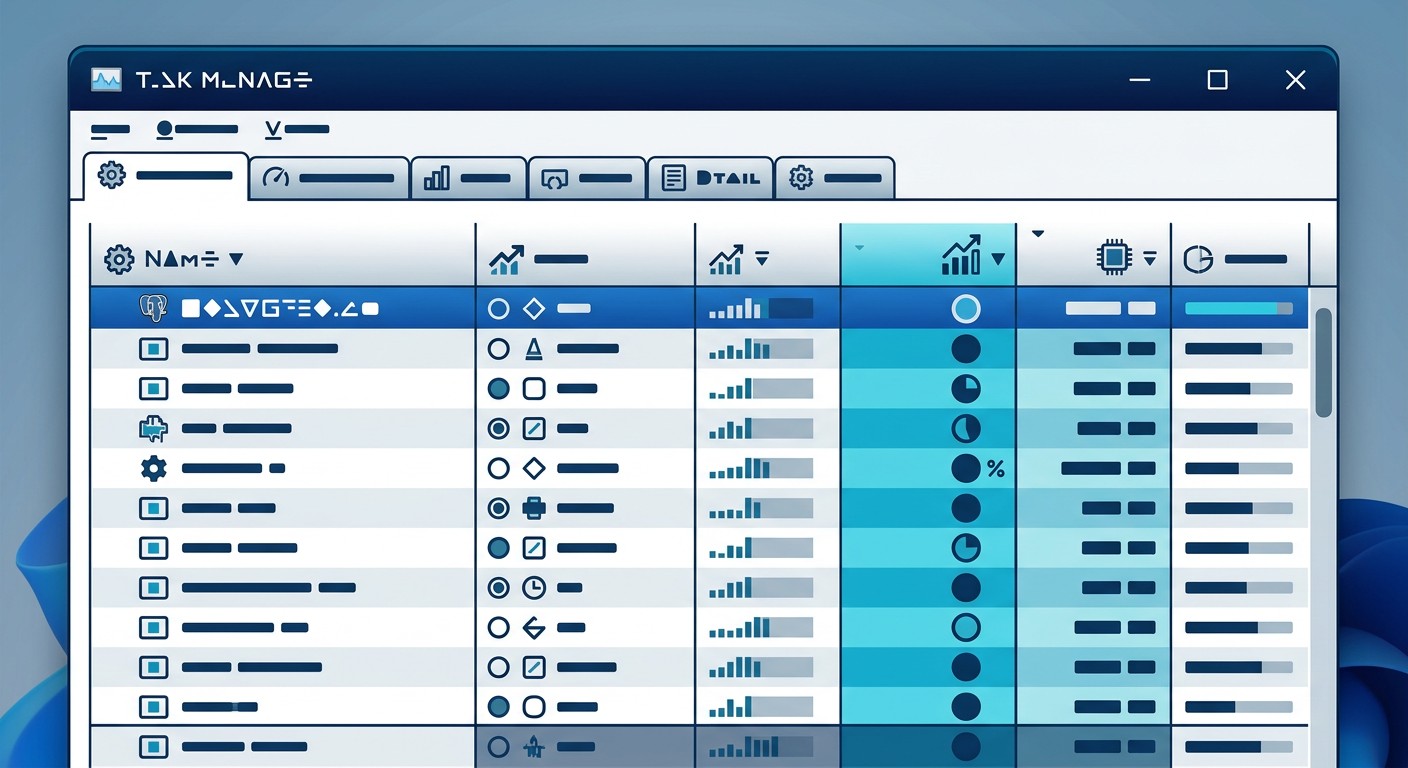Click the ring indicator in the left-arrow row
Screen dimensions: 1408x768
click(966, 628)
